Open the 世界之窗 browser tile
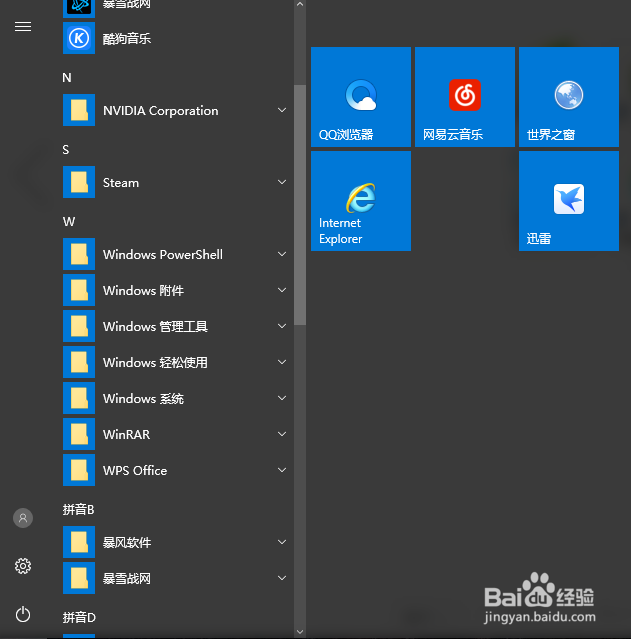The width and height of the screenshot is (631, 639). click(x=569, y=97)
